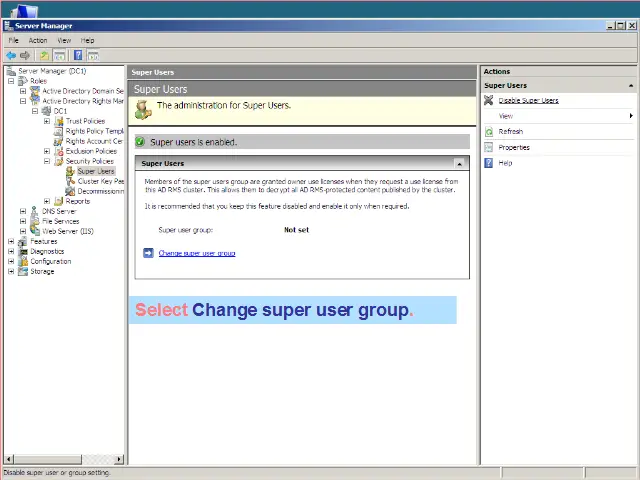Expand the Trust Policies node

click(x=47, y=121)
